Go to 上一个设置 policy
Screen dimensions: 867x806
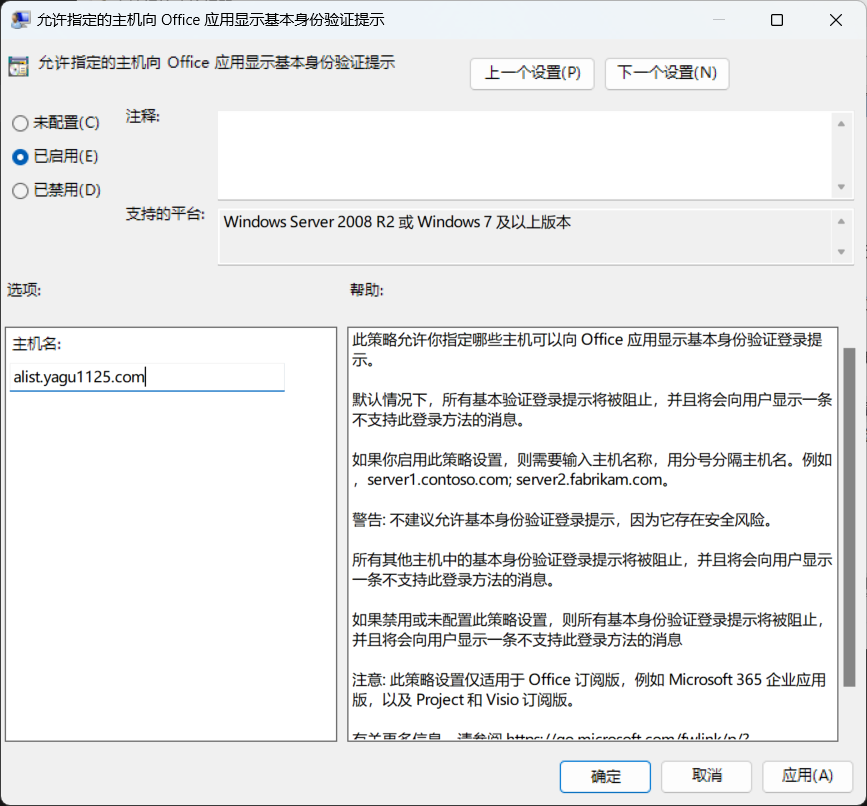pyautogui.click(x=532, y=73)
